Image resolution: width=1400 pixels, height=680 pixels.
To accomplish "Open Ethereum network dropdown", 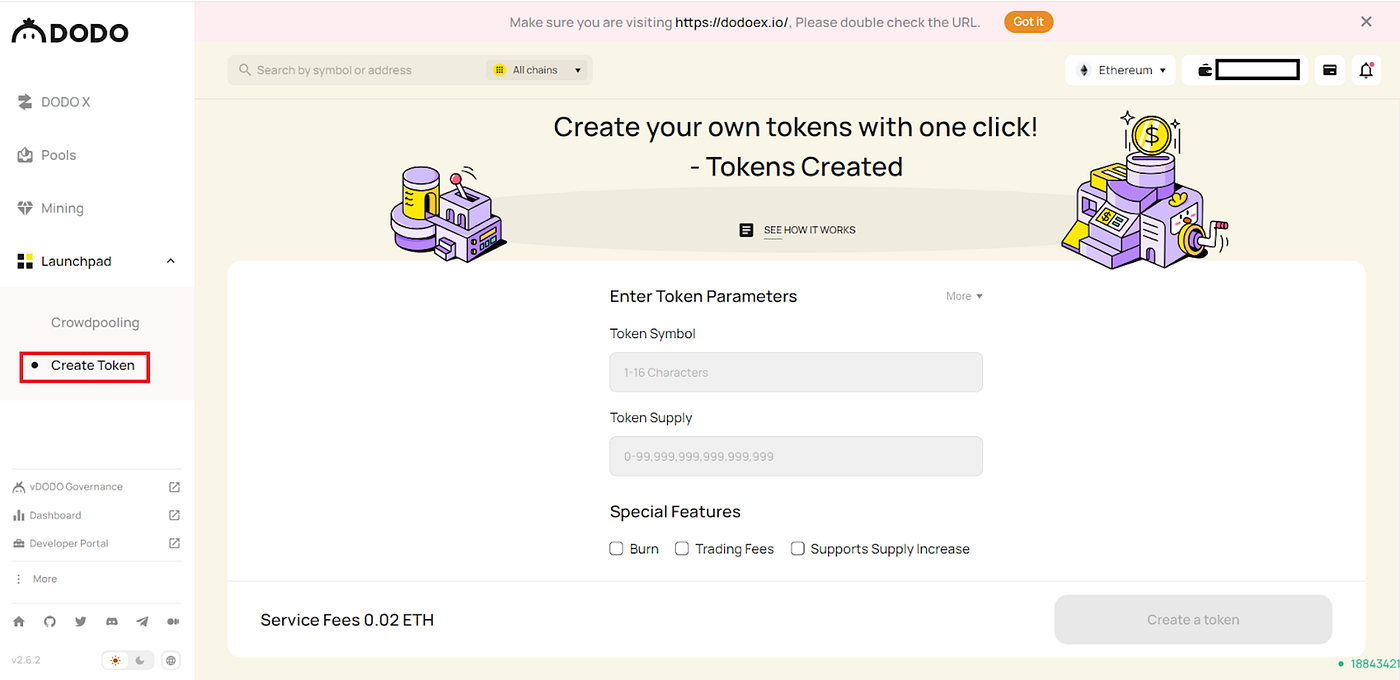I will coord(1121,70).
